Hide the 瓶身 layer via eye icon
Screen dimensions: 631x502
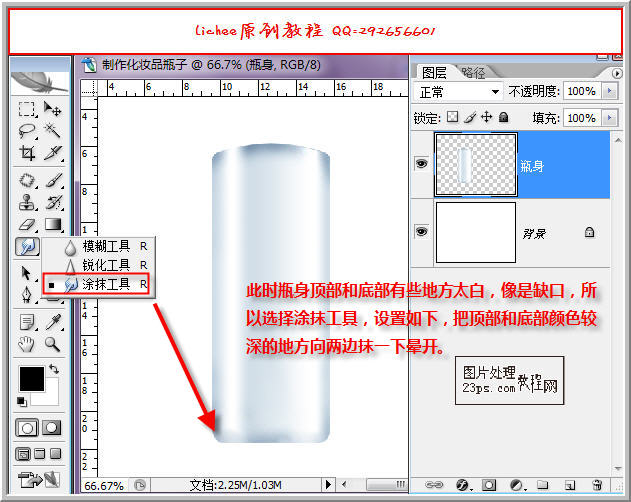(421, 163)
